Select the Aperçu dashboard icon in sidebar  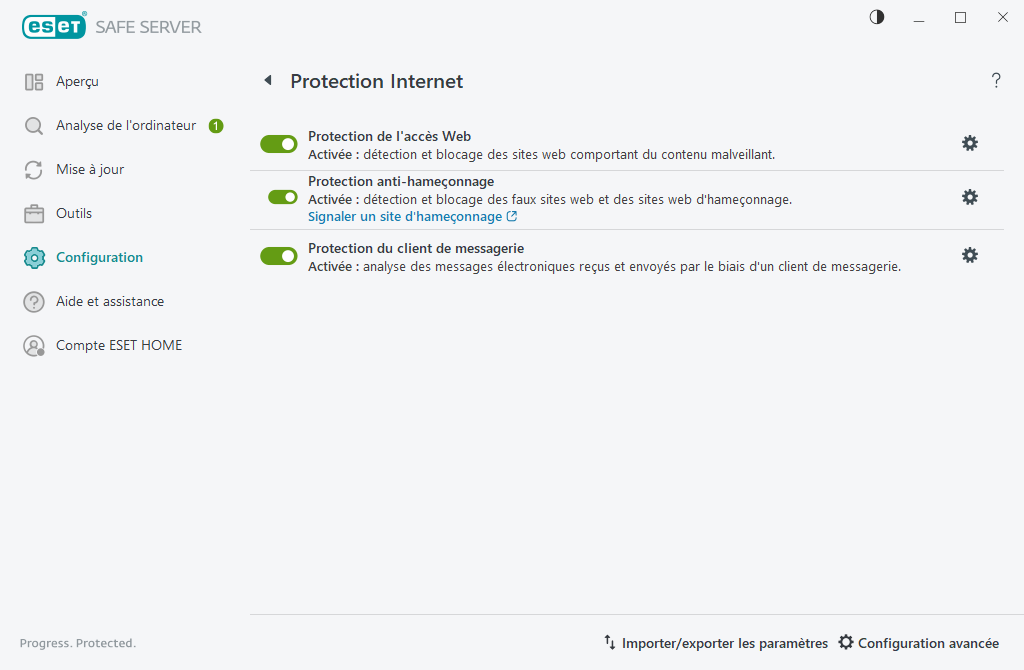pyautogui.click(x=33, y=81)
